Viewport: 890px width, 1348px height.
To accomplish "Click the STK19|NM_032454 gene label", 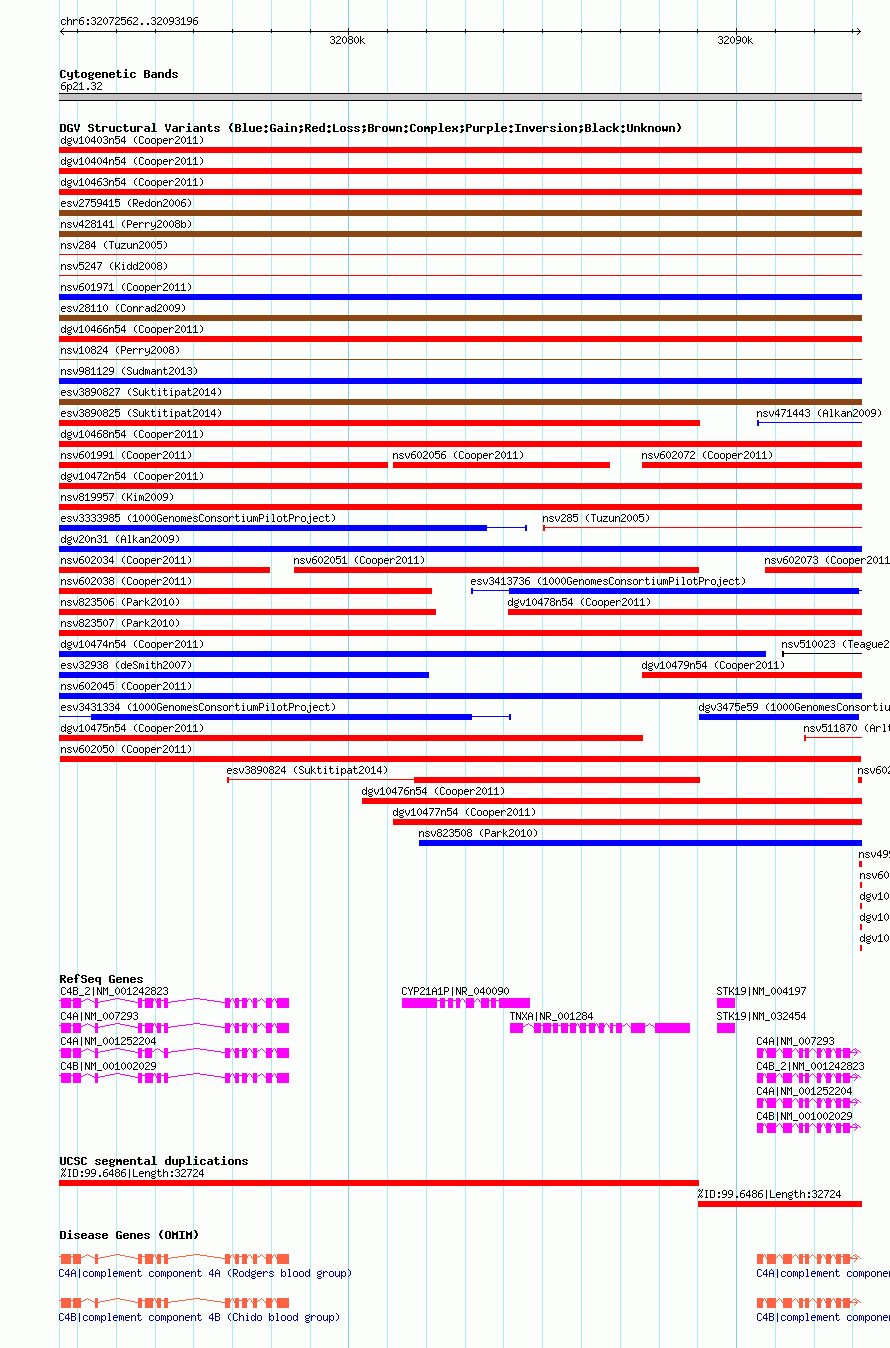I will (761, 1016).
